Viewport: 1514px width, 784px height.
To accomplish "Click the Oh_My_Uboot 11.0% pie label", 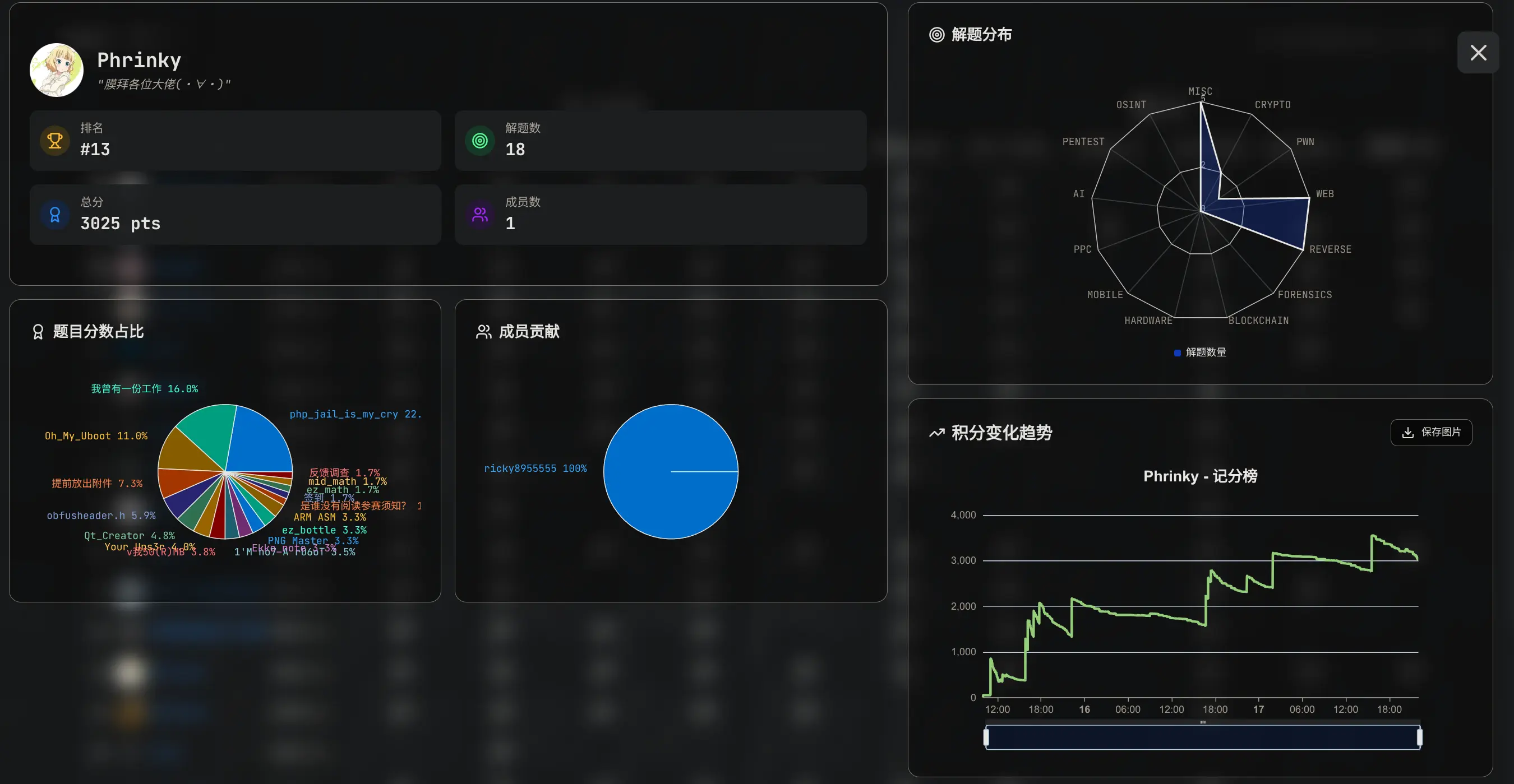I will (x=96, y=436).
